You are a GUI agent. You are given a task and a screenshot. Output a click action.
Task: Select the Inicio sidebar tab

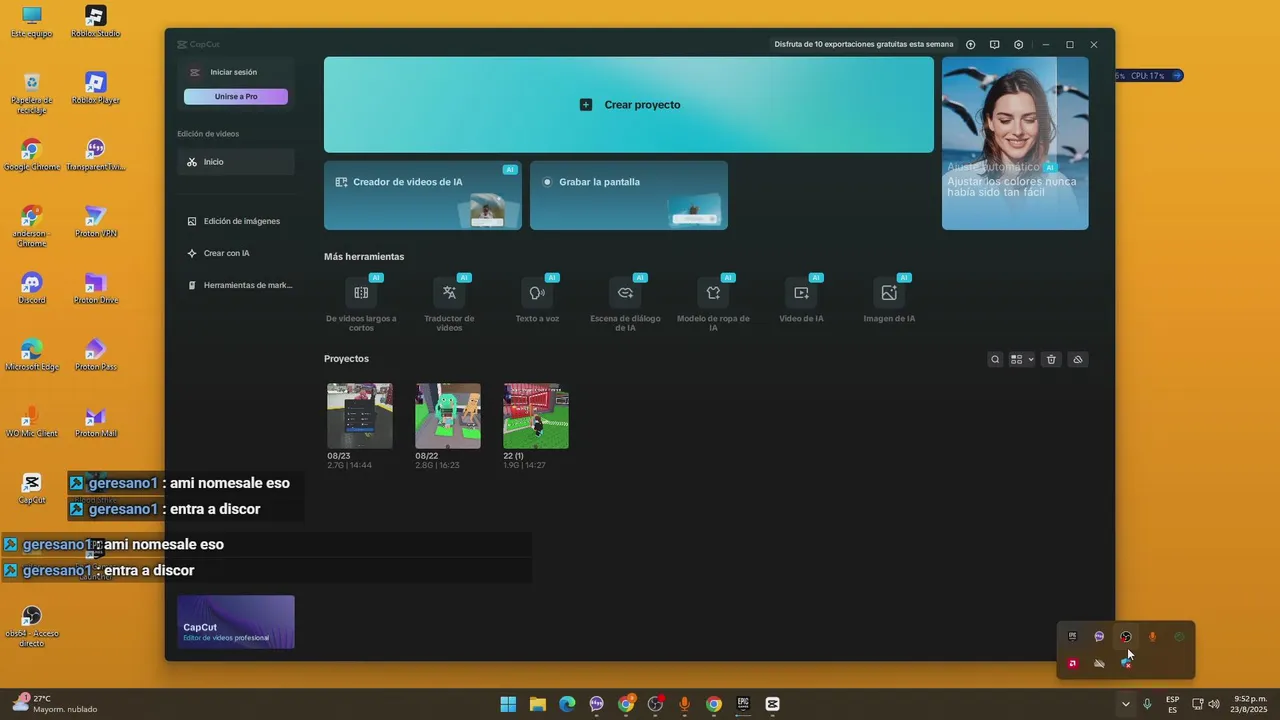click(236, 162)
